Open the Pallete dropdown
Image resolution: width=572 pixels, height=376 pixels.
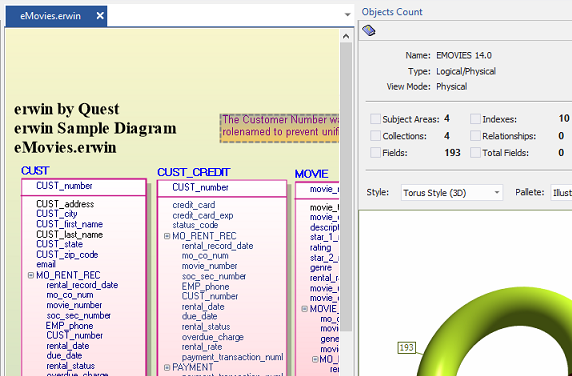click(561, 193)
